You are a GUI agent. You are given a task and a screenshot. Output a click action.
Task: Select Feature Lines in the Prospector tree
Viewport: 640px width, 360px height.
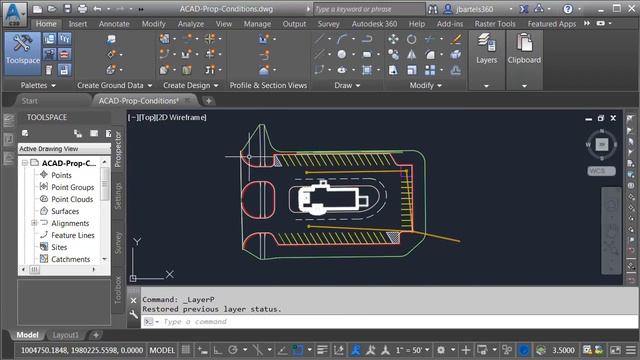pos(73,236)
